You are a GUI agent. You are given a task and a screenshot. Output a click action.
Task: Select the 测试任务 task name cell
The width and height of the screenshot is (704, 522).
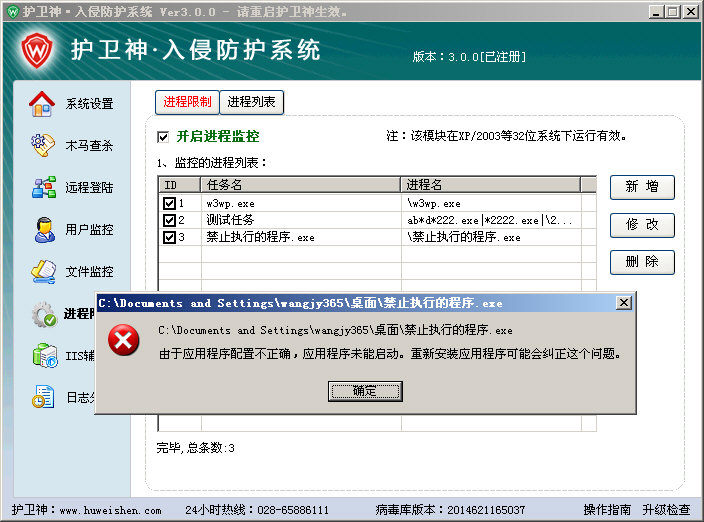301,220
